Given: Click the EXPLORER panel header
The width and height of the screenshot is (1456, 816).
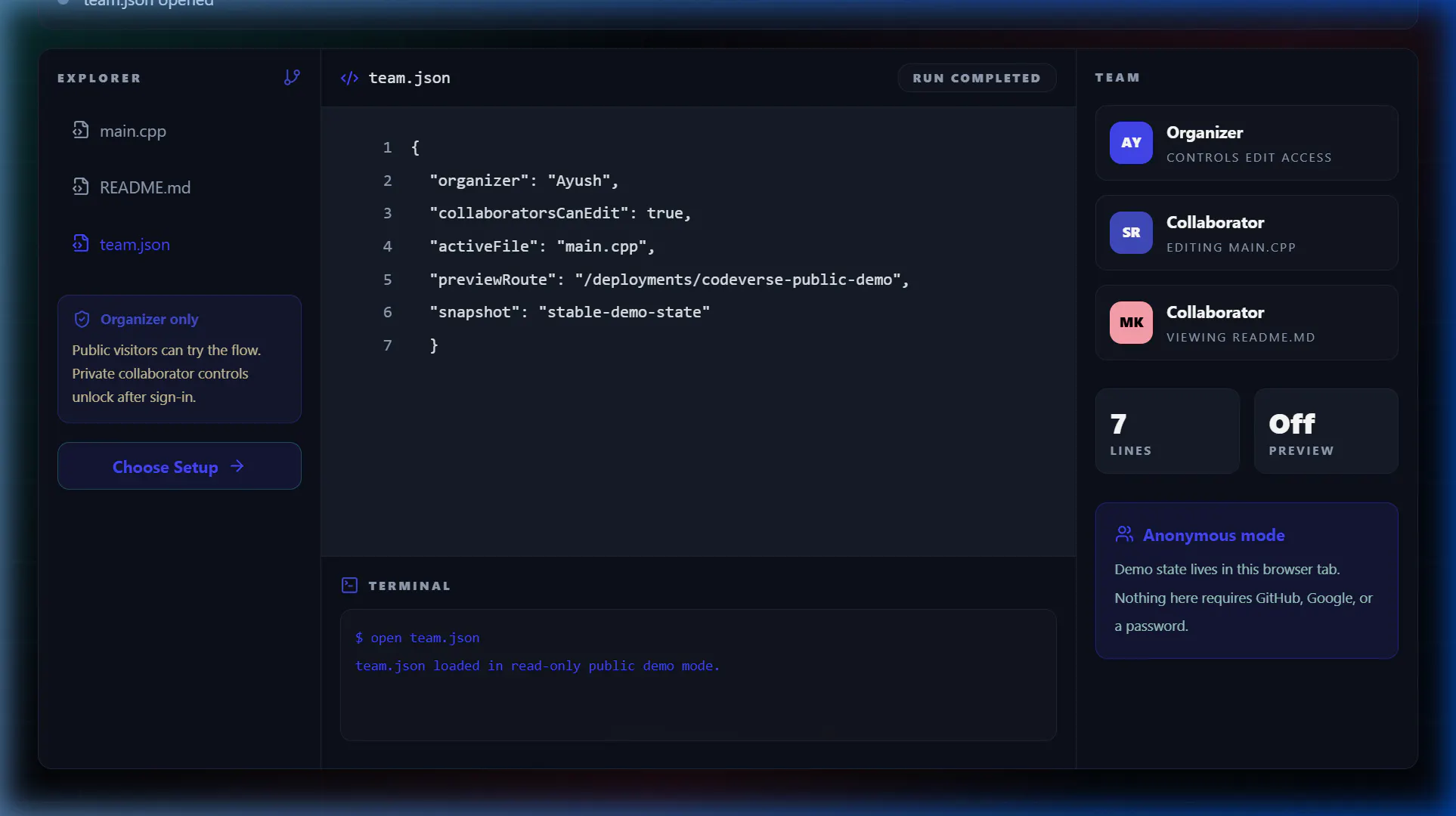Looking at the screenshot, I should (x=99, y=78).
